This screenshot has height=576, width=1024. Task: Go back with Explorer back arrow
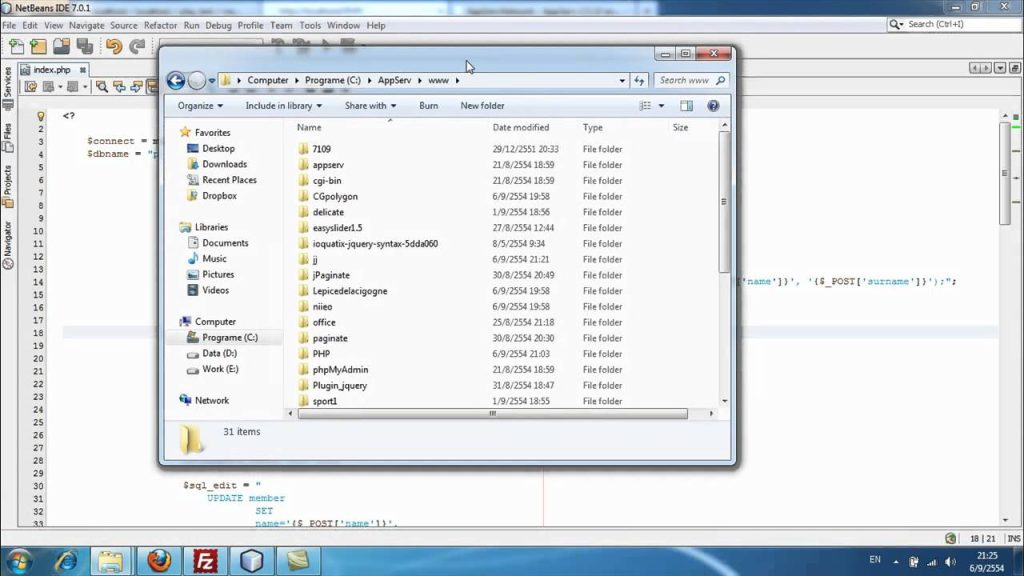[x=176, y=80]
